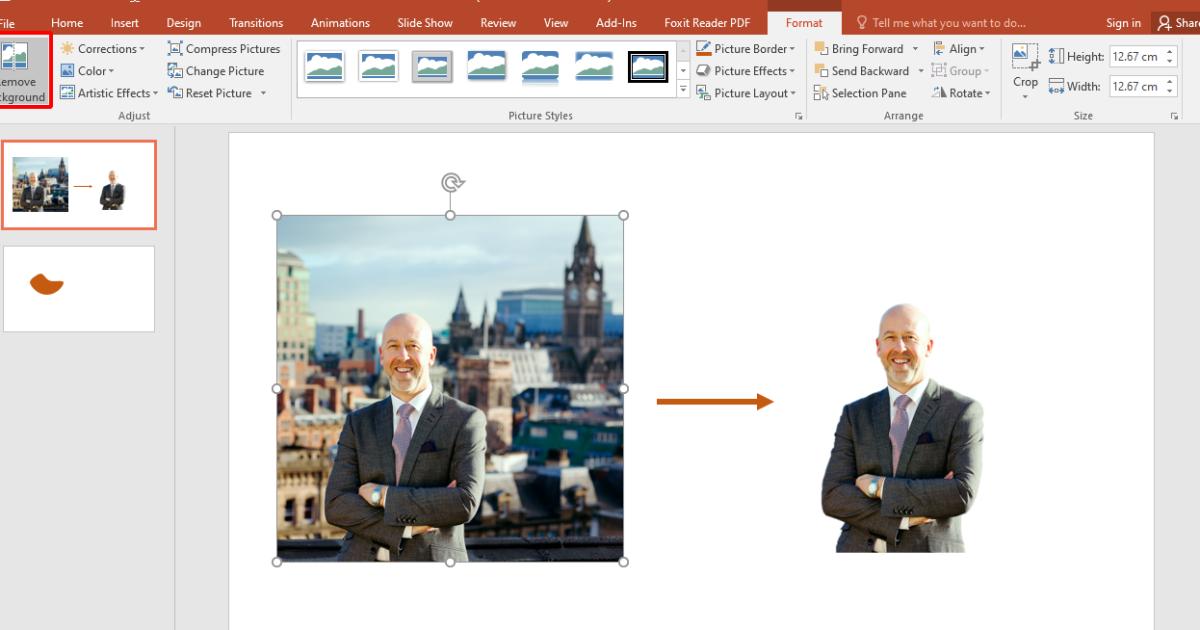Viewport: 1200px width, 630px height.
Task: Open the Corrections dropdown
Action: click(x=103, y=48)
